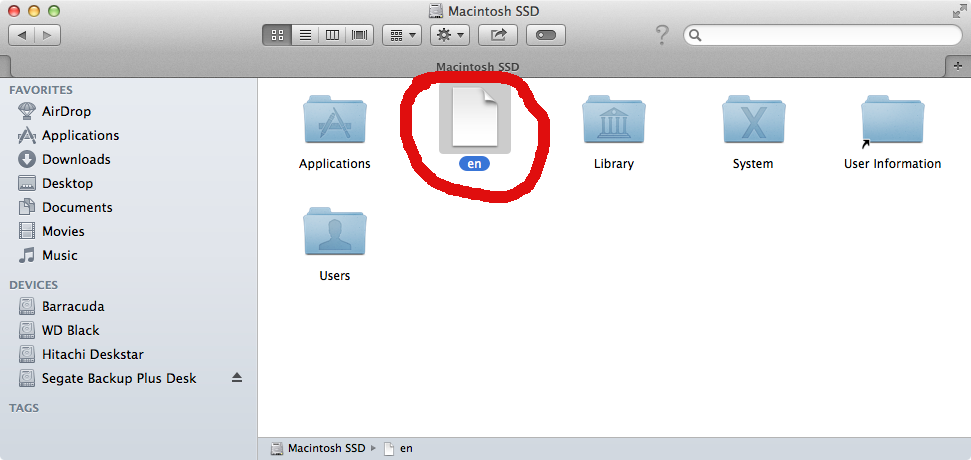Eject the Segate Backup Plus Desk drive
971x460 pixels.
pyautogui.click(x=237, y=378)
